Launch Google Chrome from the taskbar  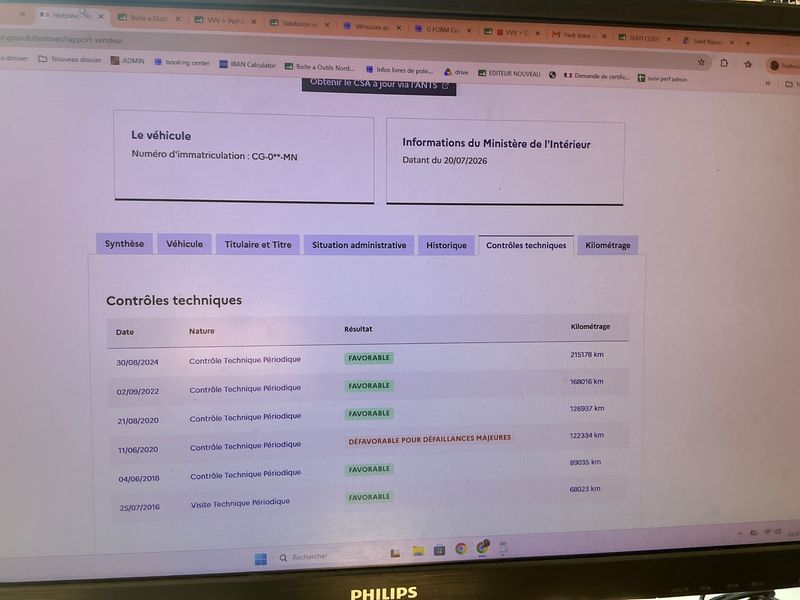click(x=461, y=549)
